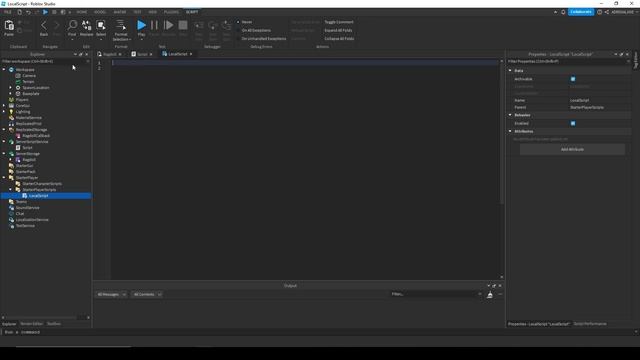Viewport: 640px width, 360px height.
Task: Collapse the Behavior properties section
Action: (510, 115)
